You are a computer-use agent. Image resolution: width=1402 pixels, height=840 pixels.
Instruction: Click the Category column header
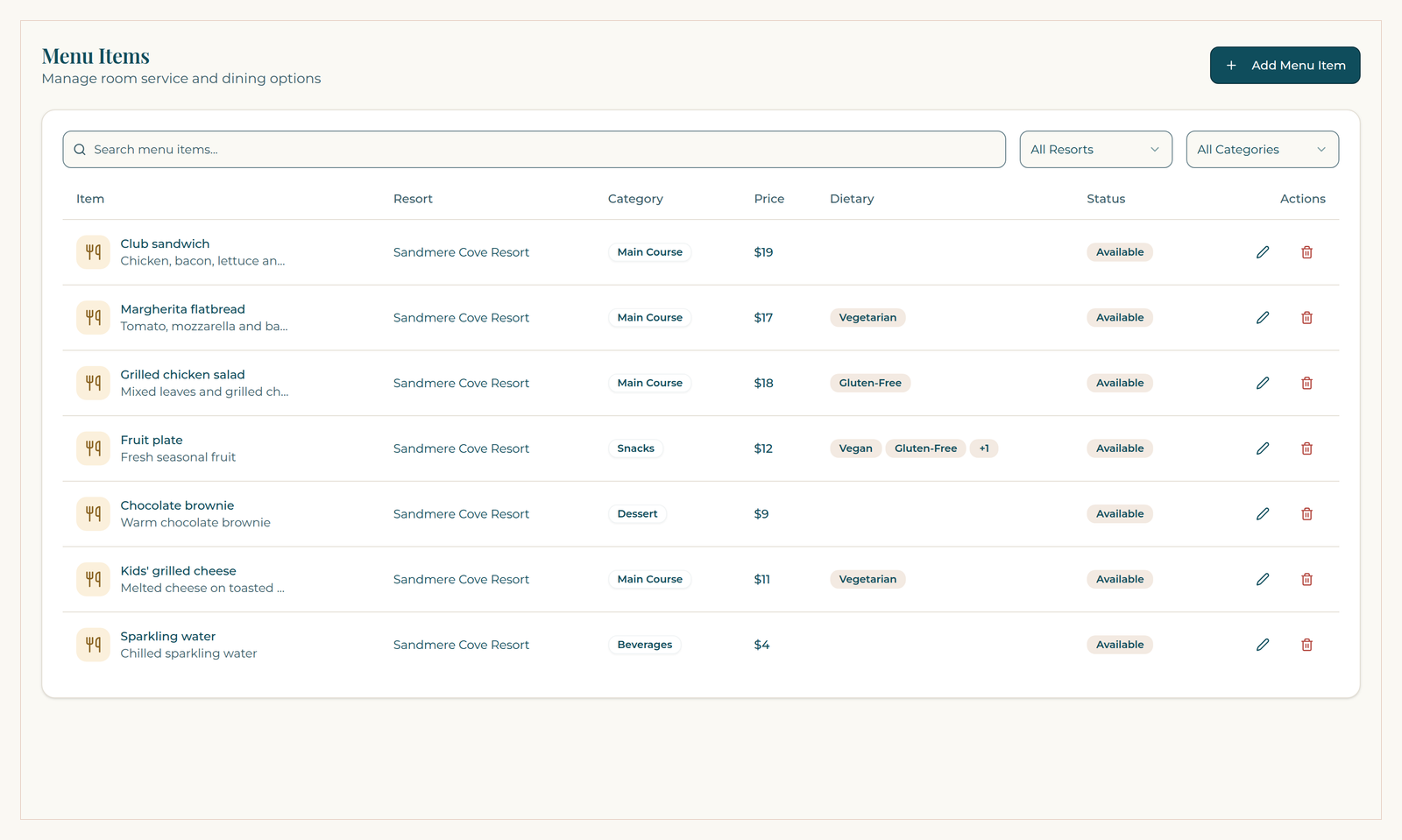tap(635, 199)
